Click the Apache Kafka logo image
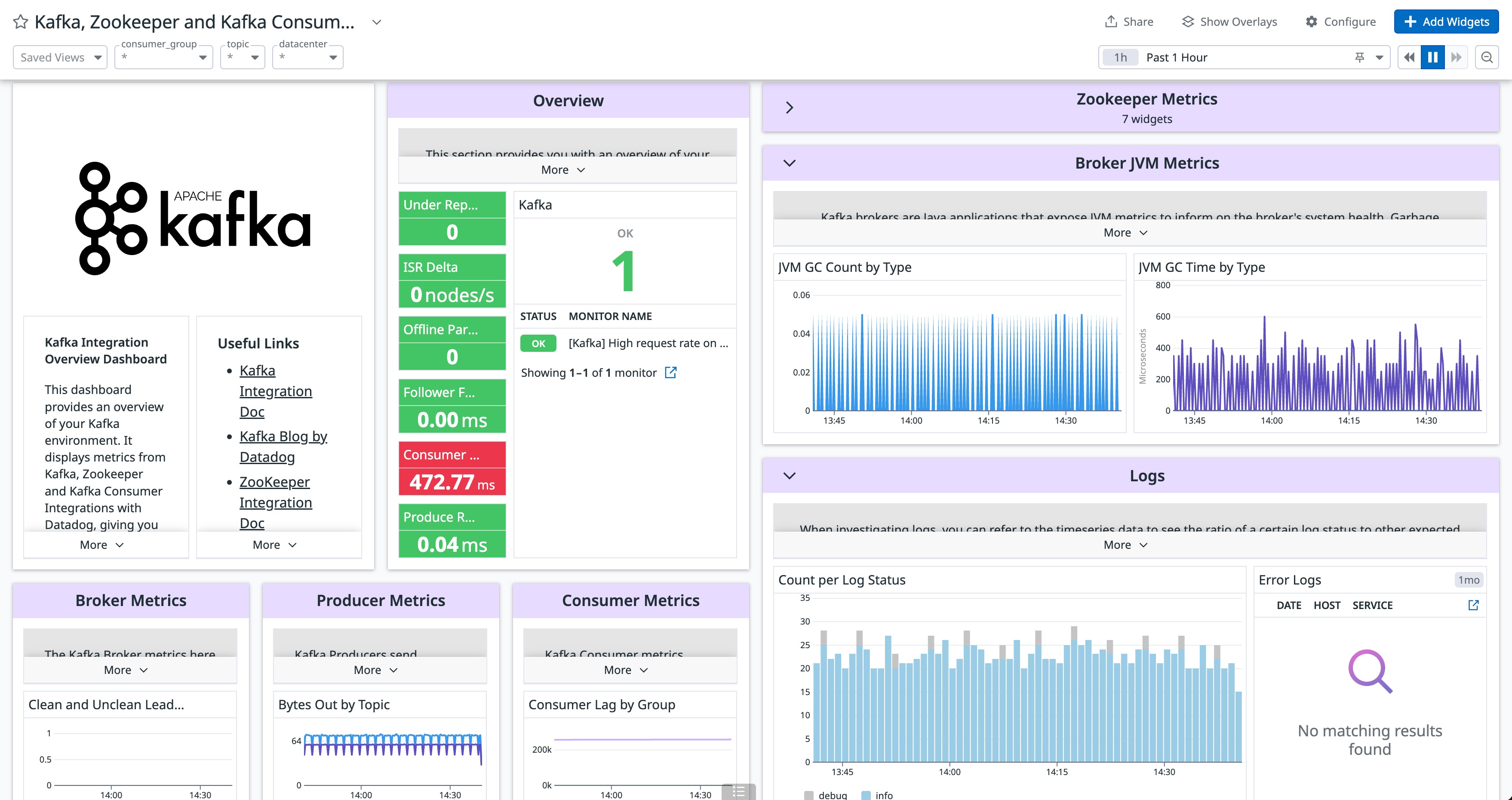The height and width of the screenshot is (800, 1512). click(x=193, y=218)
